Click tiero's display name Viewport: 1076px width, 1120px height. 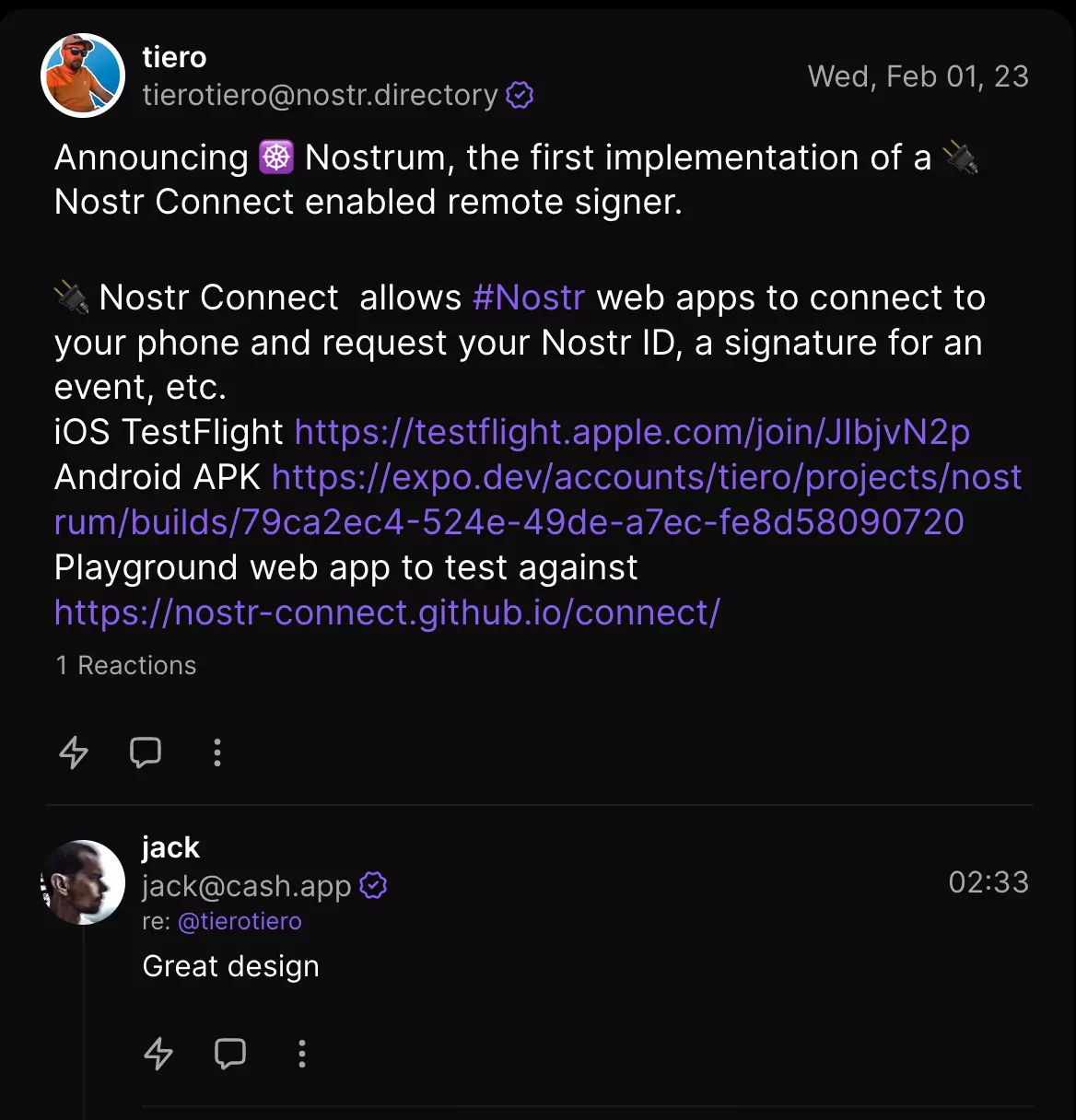[x=174, y=57]
